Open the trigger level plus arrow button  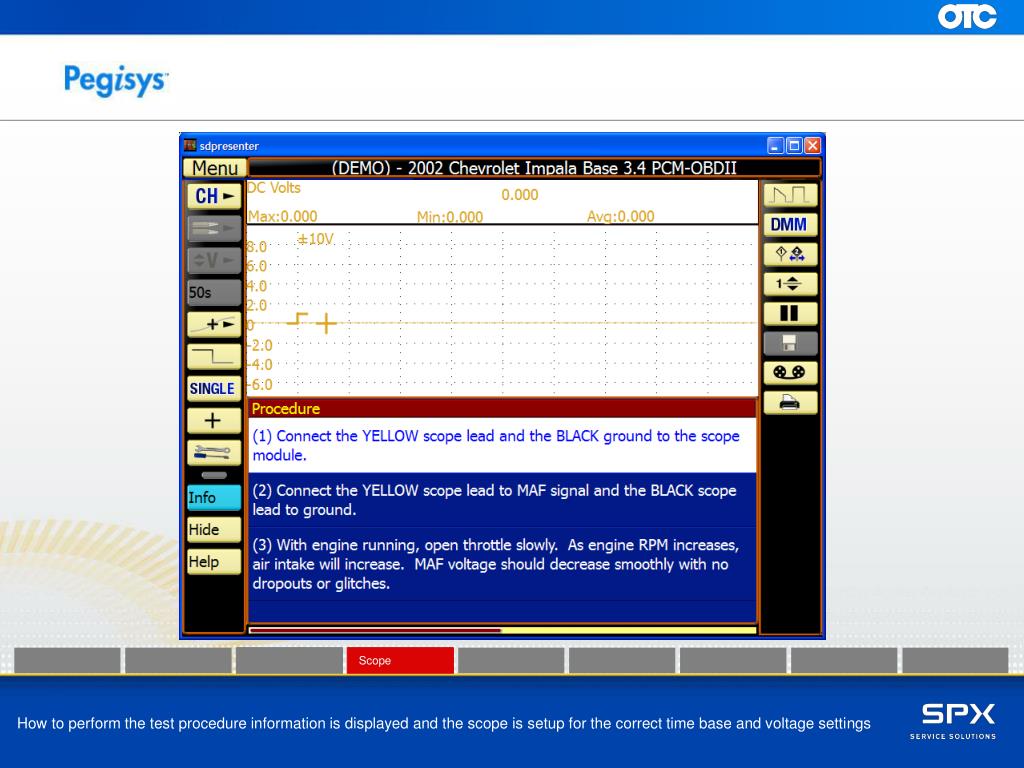click(x=214, y=325)
